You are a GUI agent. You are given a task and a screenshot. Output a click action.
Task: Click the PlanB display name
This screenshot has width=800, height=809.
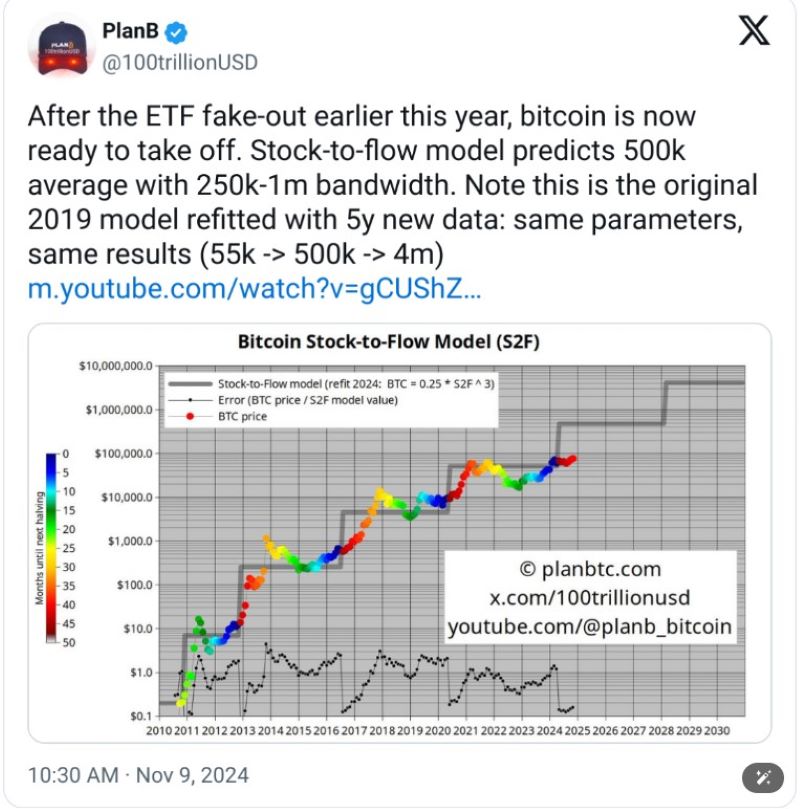pyautogui.click(x=130, y=31)
